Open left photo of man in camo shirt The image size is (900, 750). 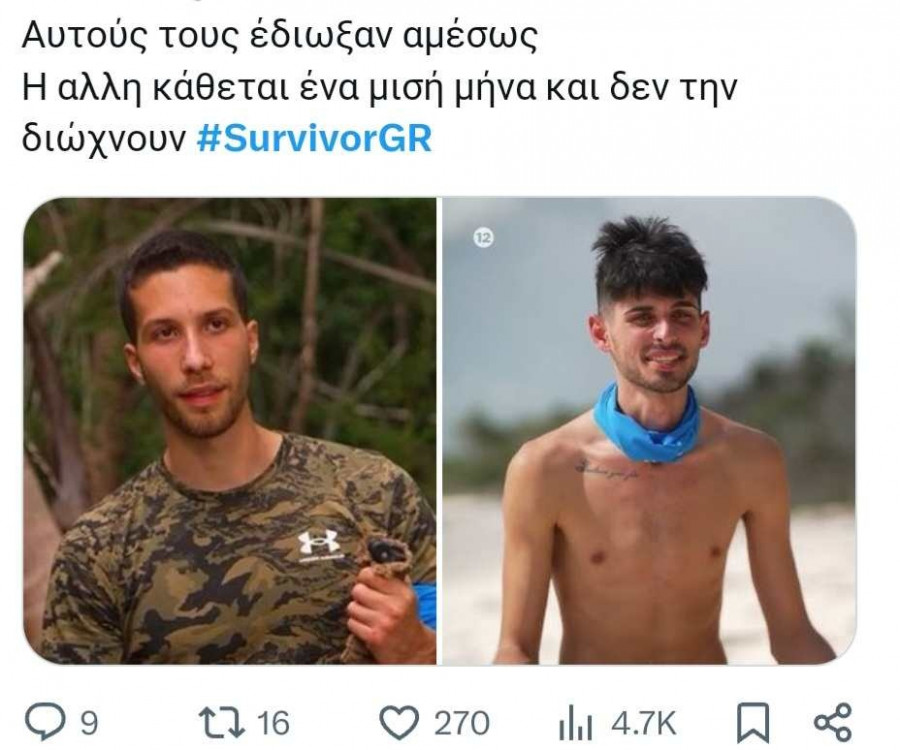230,431
